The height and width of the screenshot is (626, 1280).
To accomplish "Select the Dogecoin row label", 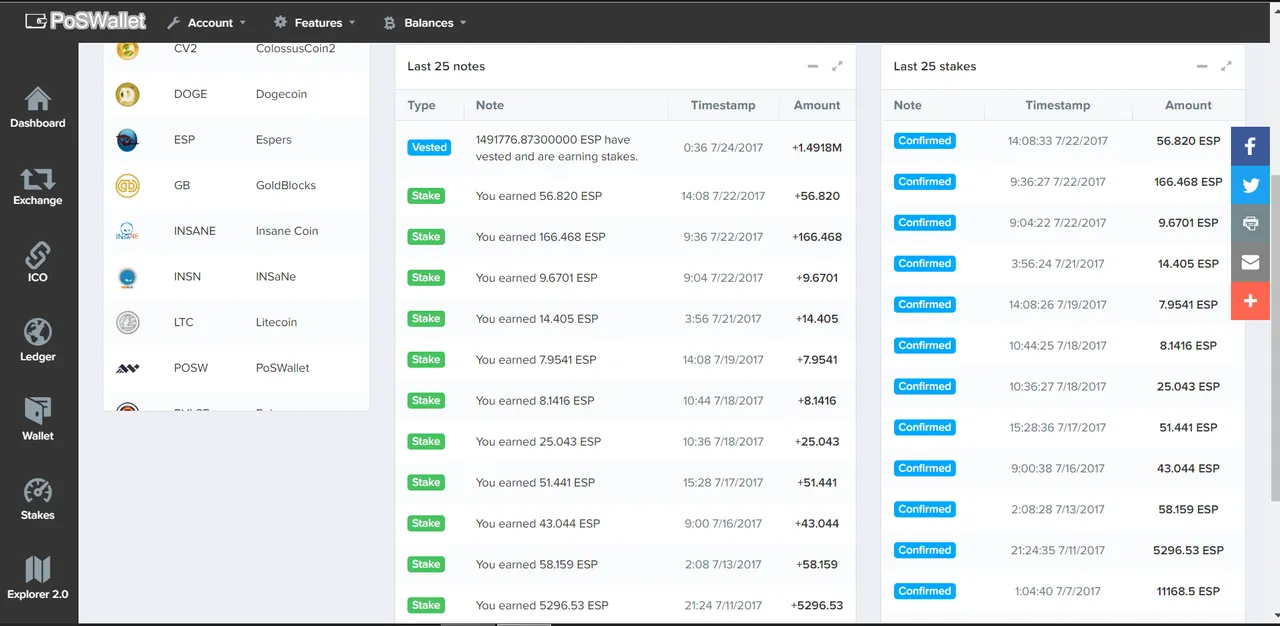I will point(281,94).
